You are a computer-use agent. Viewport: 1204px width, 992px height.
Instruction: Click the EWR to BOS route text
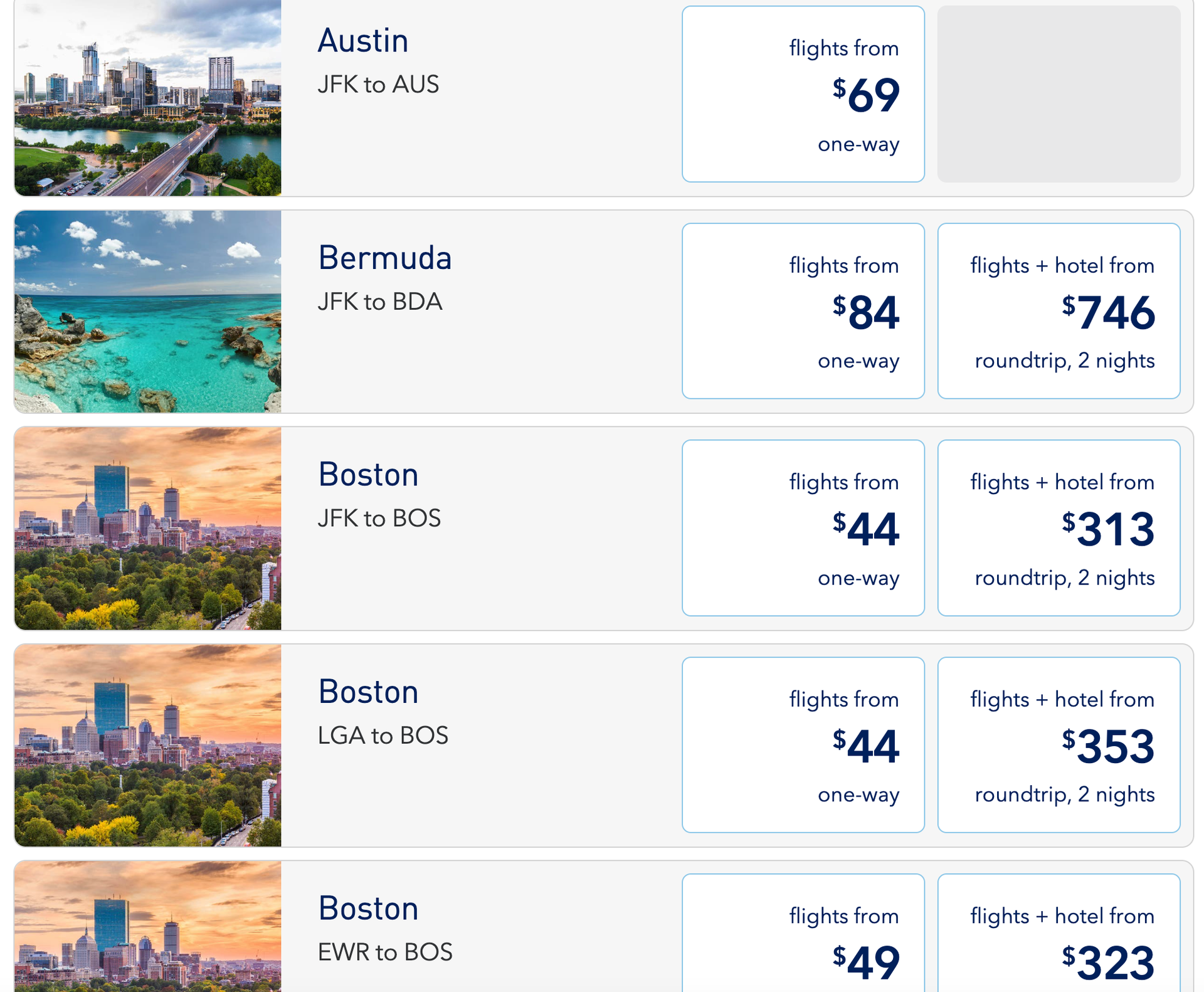click(x=385, y=952)
